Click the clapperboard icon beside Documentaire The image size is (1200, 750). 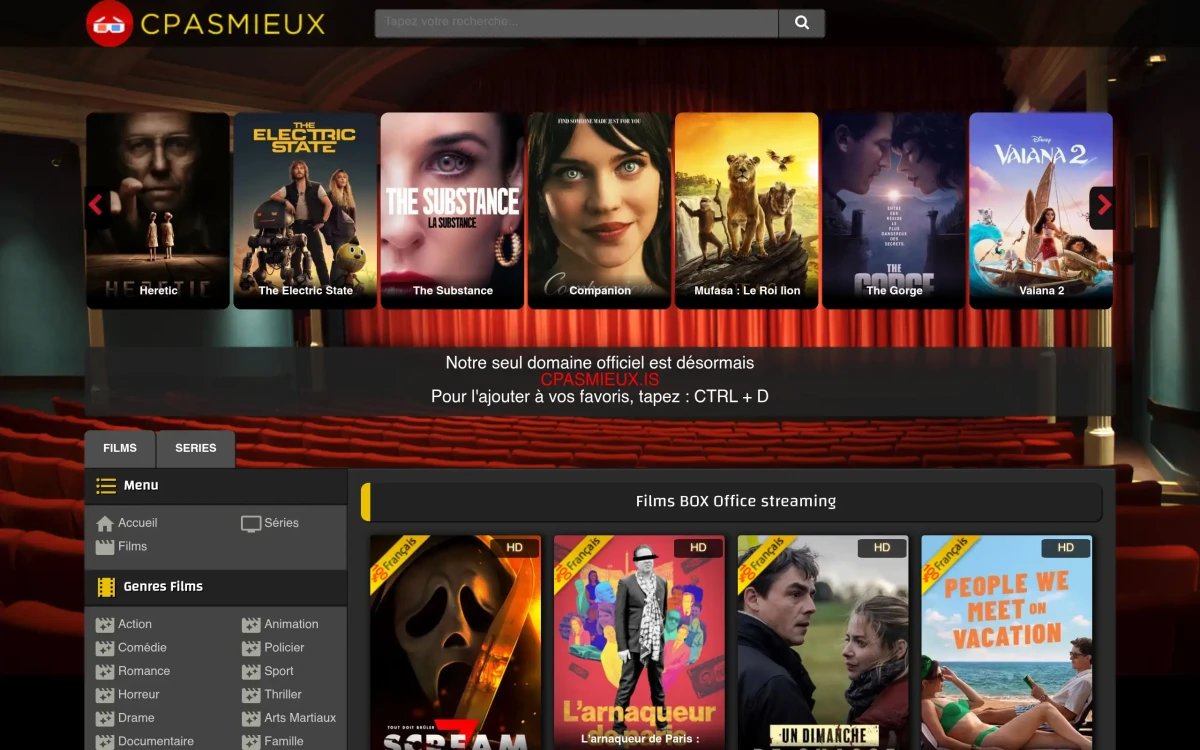[105, 742]
